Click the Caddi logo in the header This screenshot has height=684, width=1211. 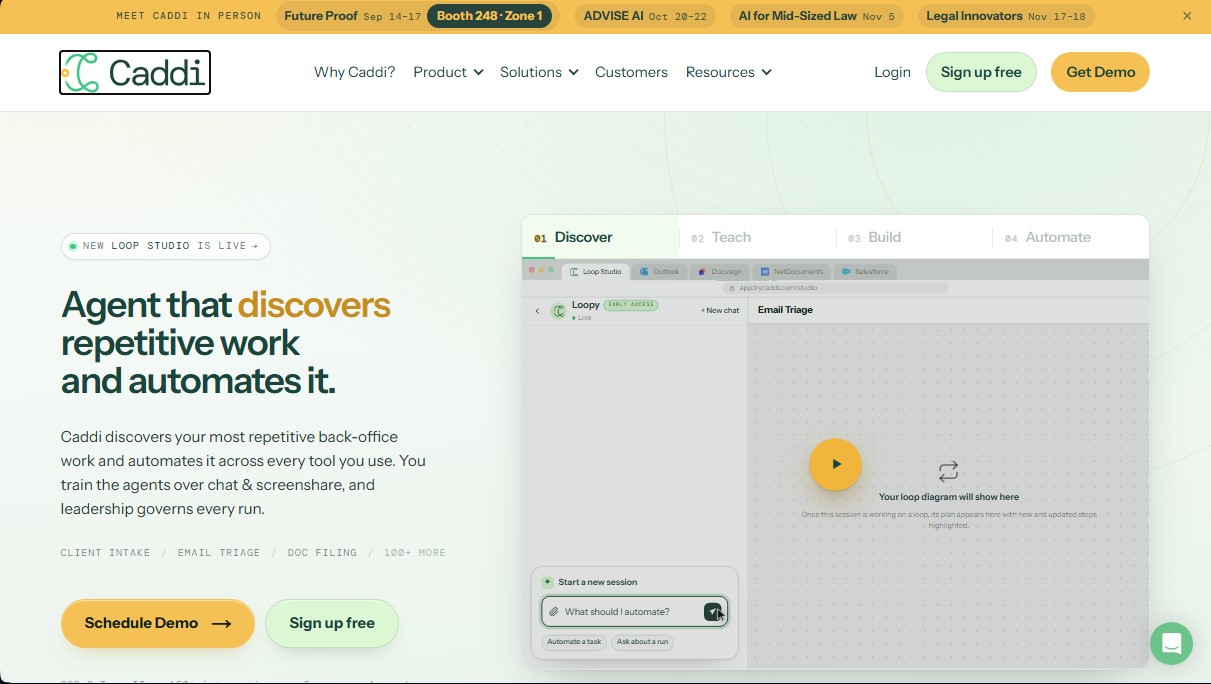pyautogui.click(x=135, y=72)
